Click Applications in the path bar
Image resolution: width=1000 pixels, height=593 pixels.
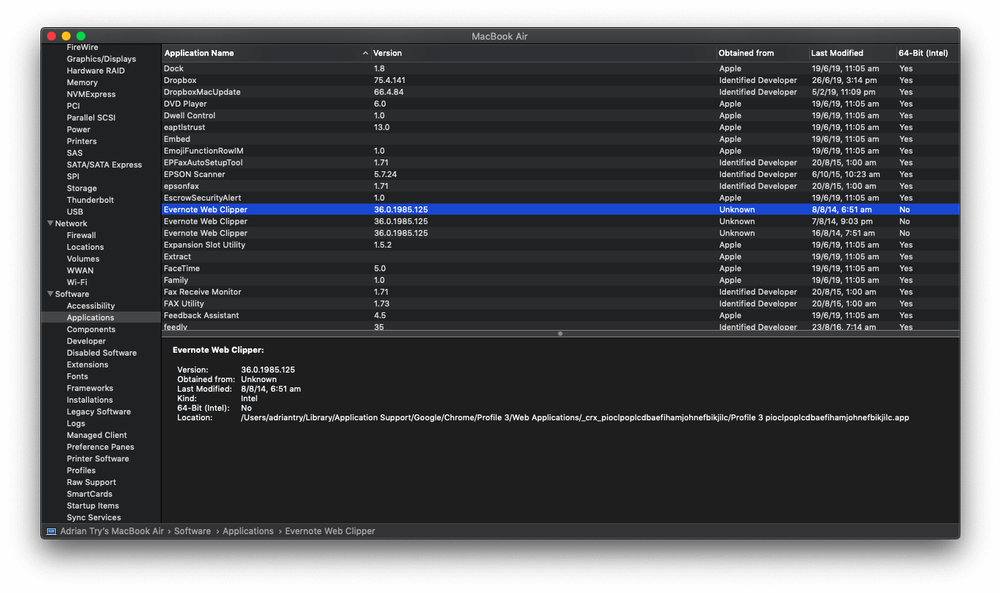[x=247, y=531]
